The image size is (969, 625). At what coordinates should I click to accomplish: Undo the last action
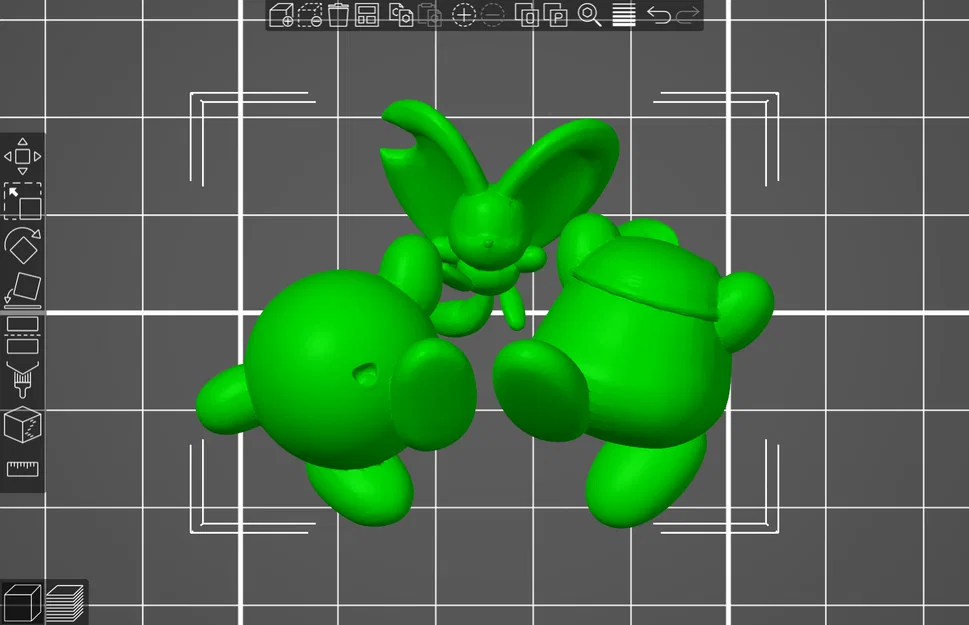pyautogui.click(x=658, y=15)
